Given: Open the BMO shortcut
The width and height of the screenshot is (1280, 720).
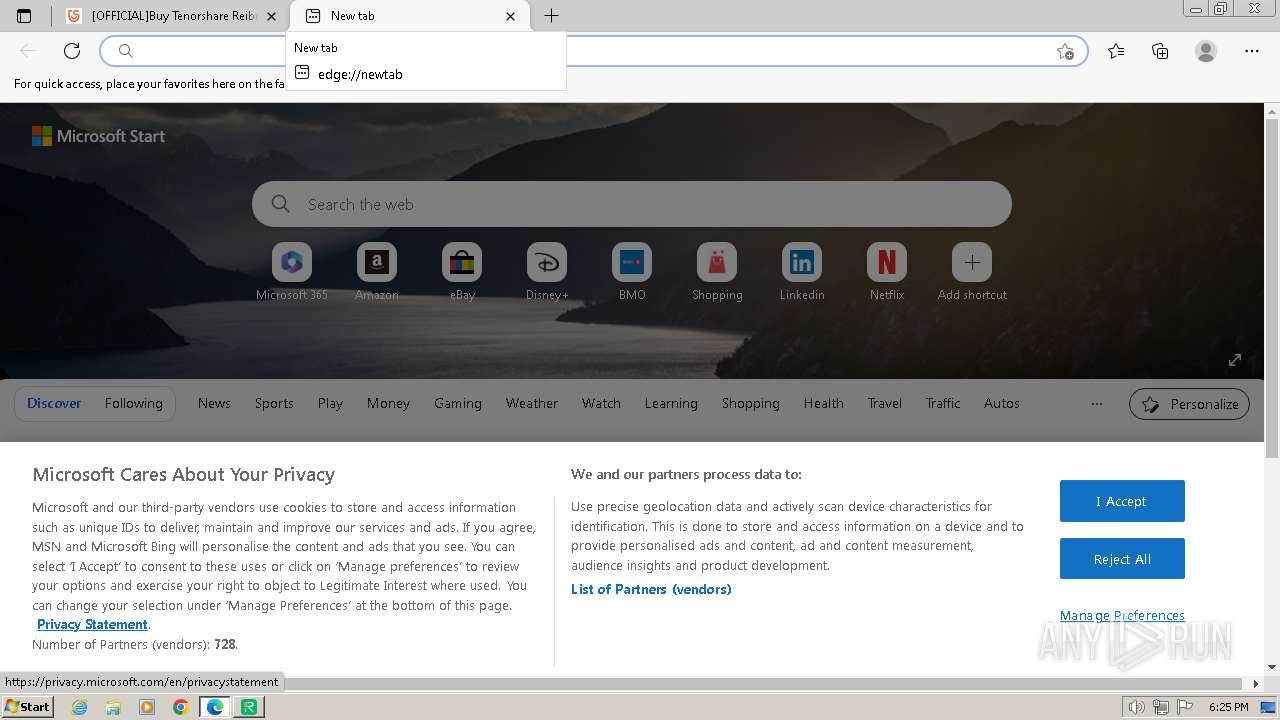Looking at the screenshot, I should [x=632, y=272].
